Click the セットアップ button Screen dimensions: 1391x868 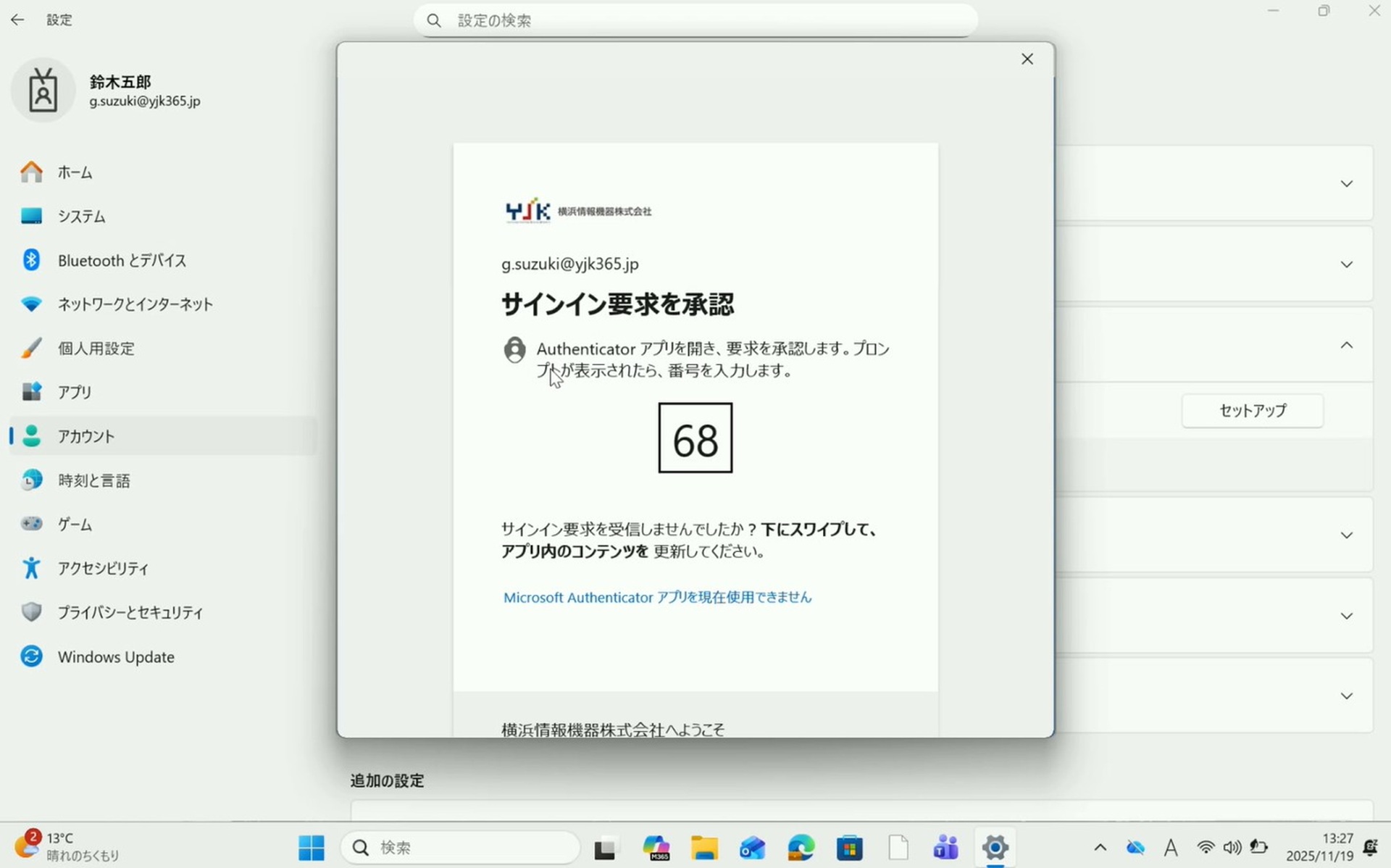(1252, 411)
